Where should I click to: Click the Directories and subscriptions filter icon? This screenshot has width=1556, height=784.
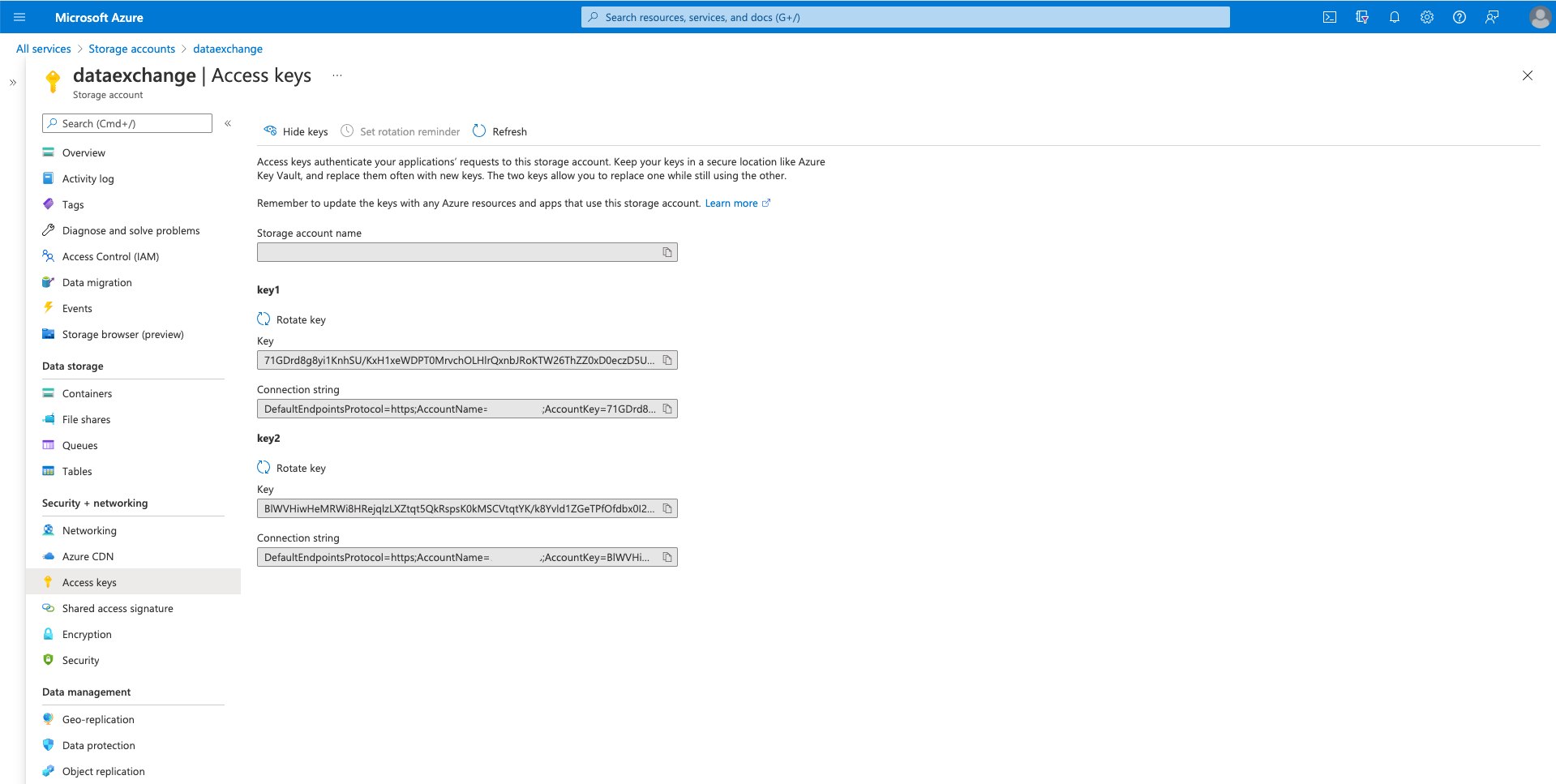tap(1362, 17)
